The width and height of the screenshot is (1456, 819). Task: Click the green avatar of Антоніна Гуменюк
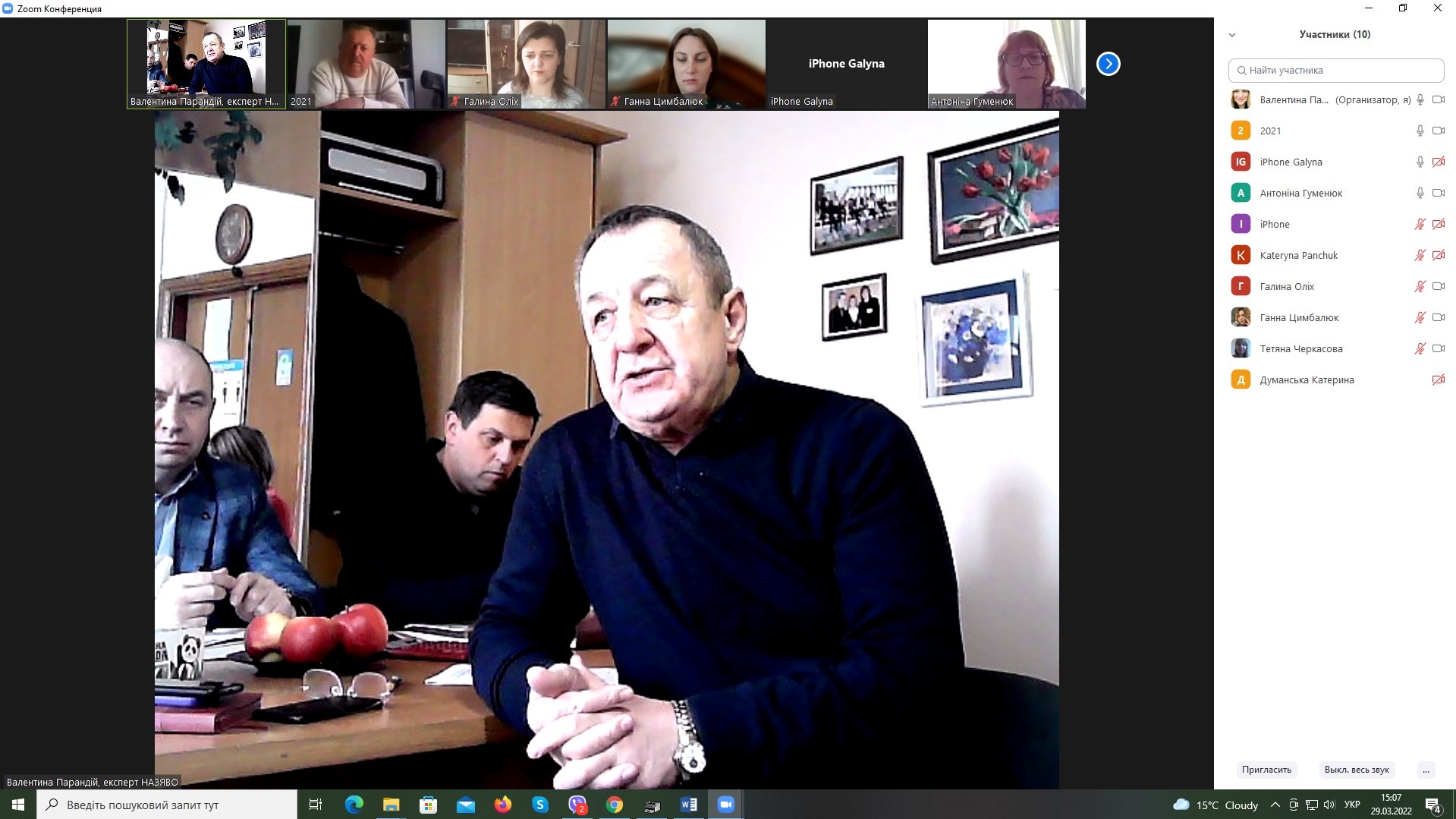tap(1241, 193)
